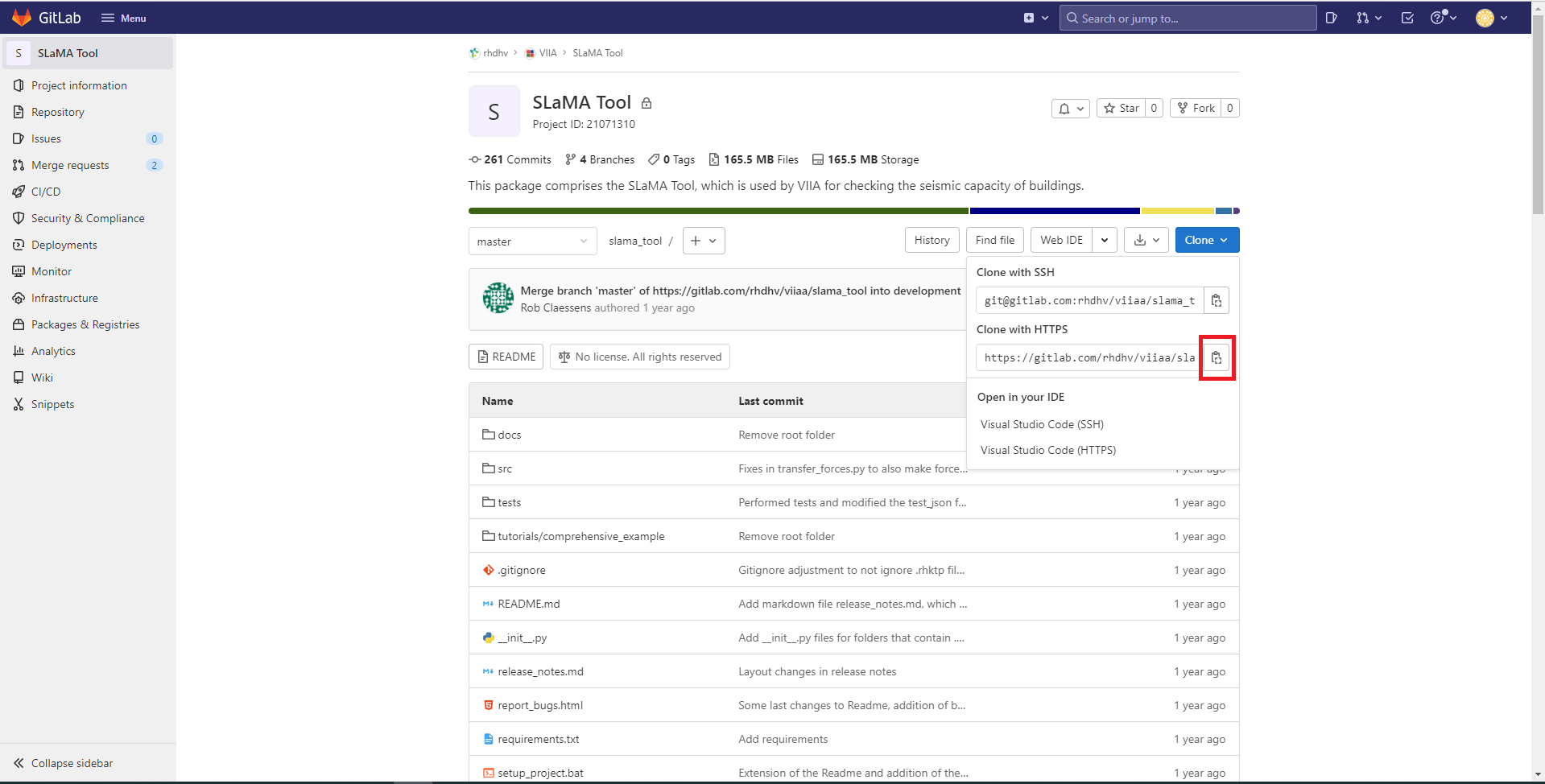
Task: Open the __init__.py file
Action: tap(522, 638)
